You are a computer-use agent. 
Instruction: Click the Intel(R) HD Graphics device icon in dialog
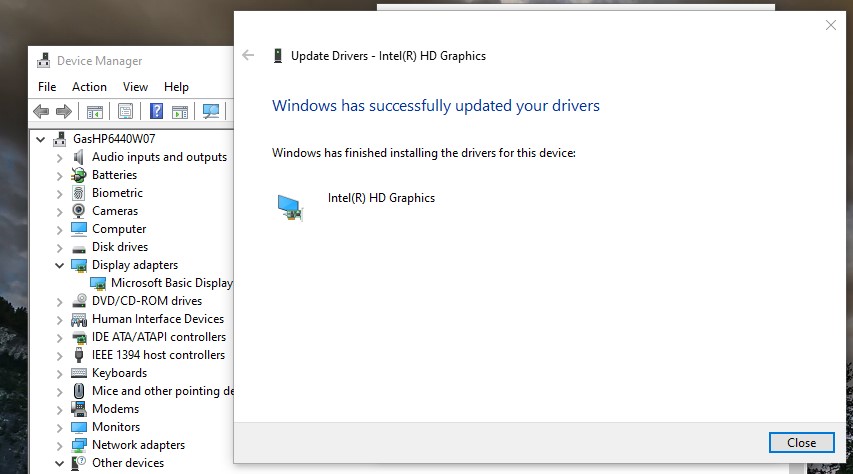tap(290, 207)
